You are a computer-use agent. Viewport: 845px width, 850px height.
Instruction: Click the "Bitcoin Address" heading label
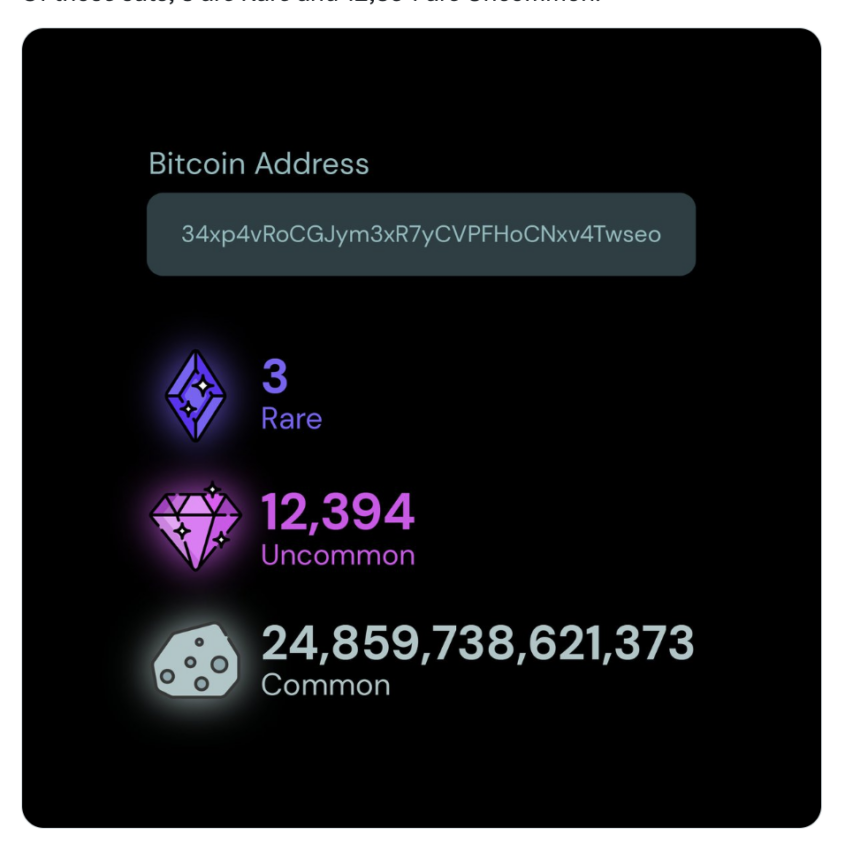click(x=259, y=164)
